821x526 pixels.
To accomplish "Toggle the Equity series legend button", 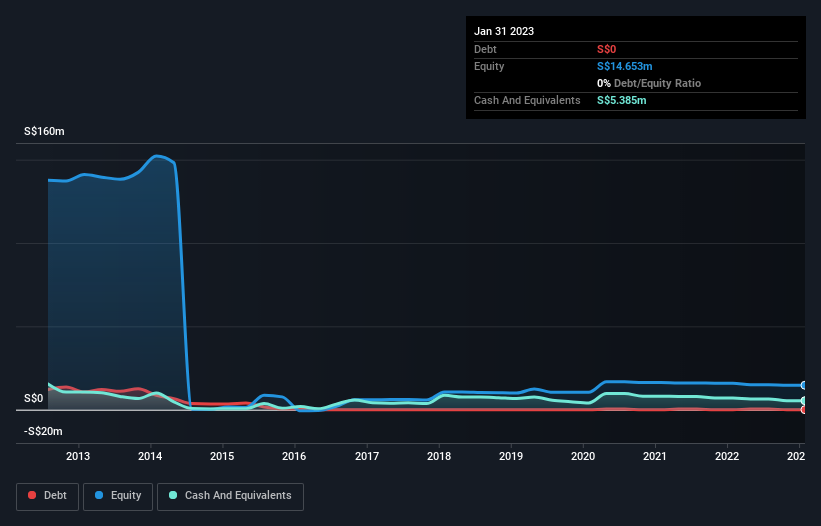I will [x=118, y=496].
